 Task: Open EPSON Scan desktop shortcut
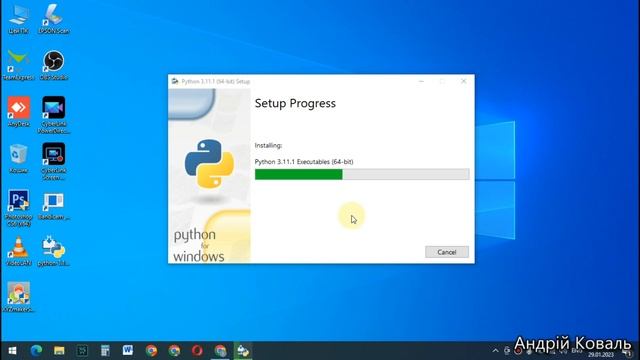coord(53,19)
